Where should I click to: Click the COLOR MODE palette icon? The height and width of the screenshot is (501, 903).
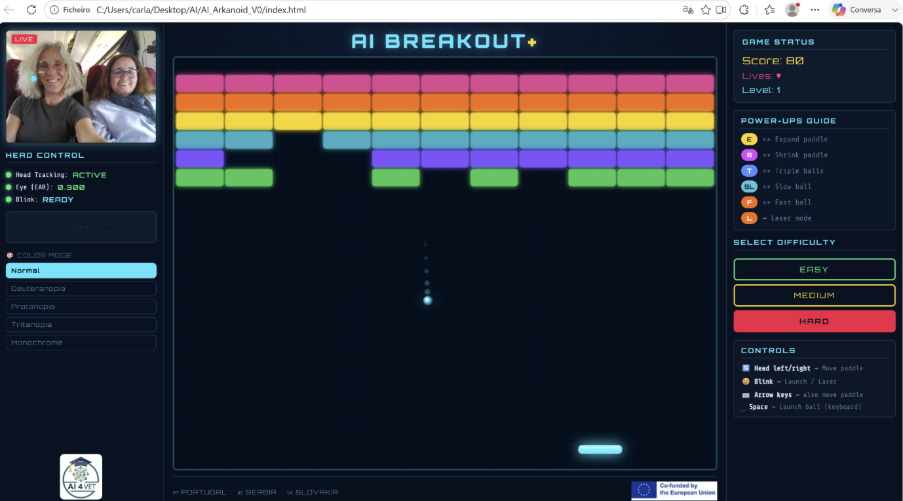pos(10,255)
